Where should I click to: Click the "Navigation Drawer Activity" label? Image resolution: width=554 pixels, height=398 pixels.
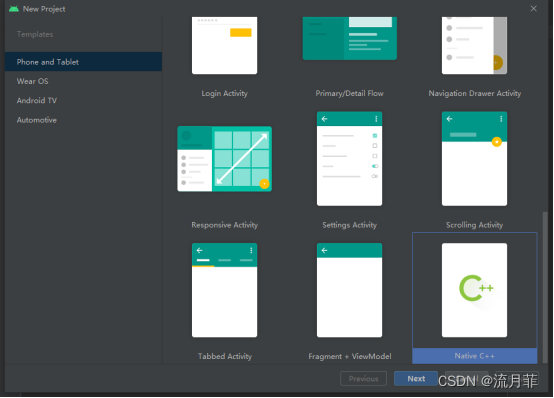coord(475,93)
